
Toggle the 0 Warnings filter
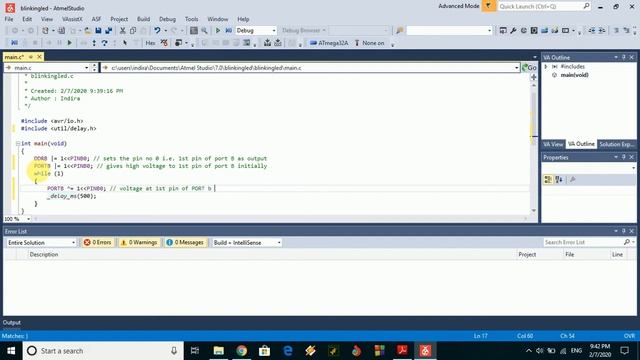139,242
